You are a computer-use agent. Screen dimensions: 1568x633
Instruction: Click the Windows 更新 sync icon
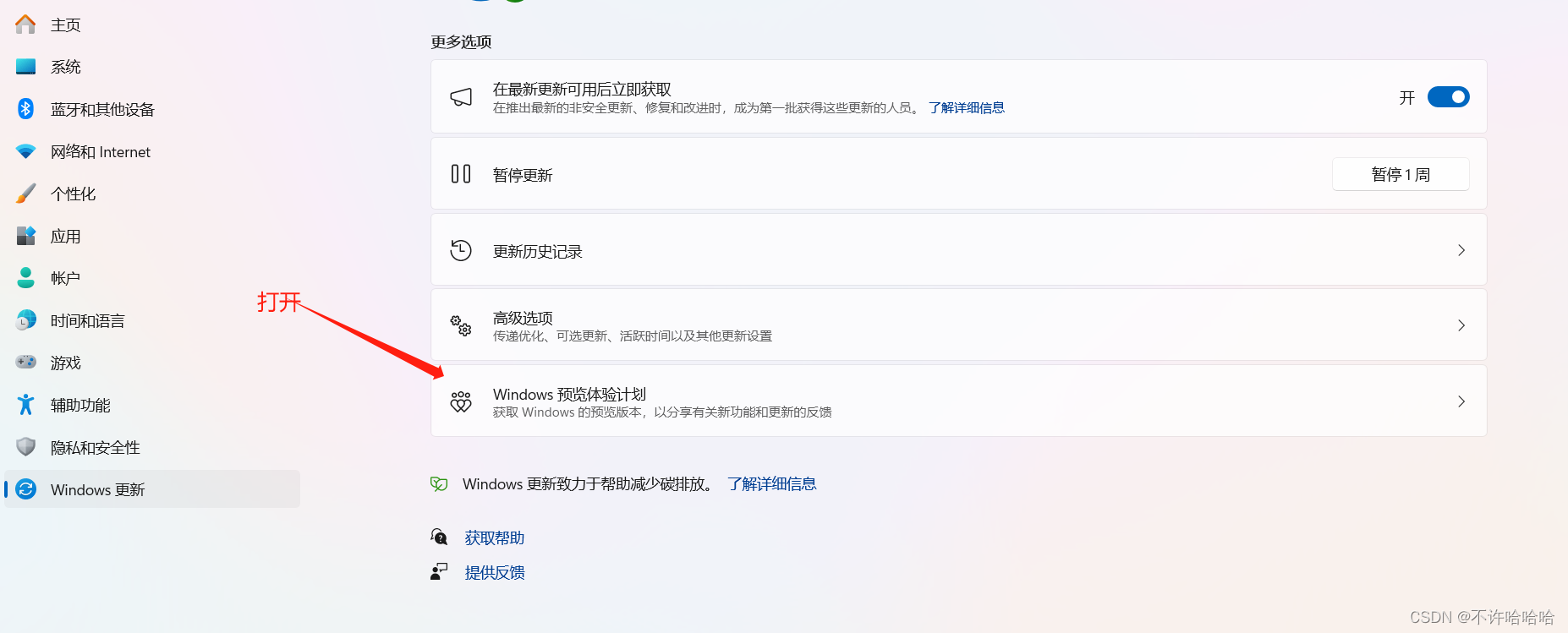click(x=26, y=488)
